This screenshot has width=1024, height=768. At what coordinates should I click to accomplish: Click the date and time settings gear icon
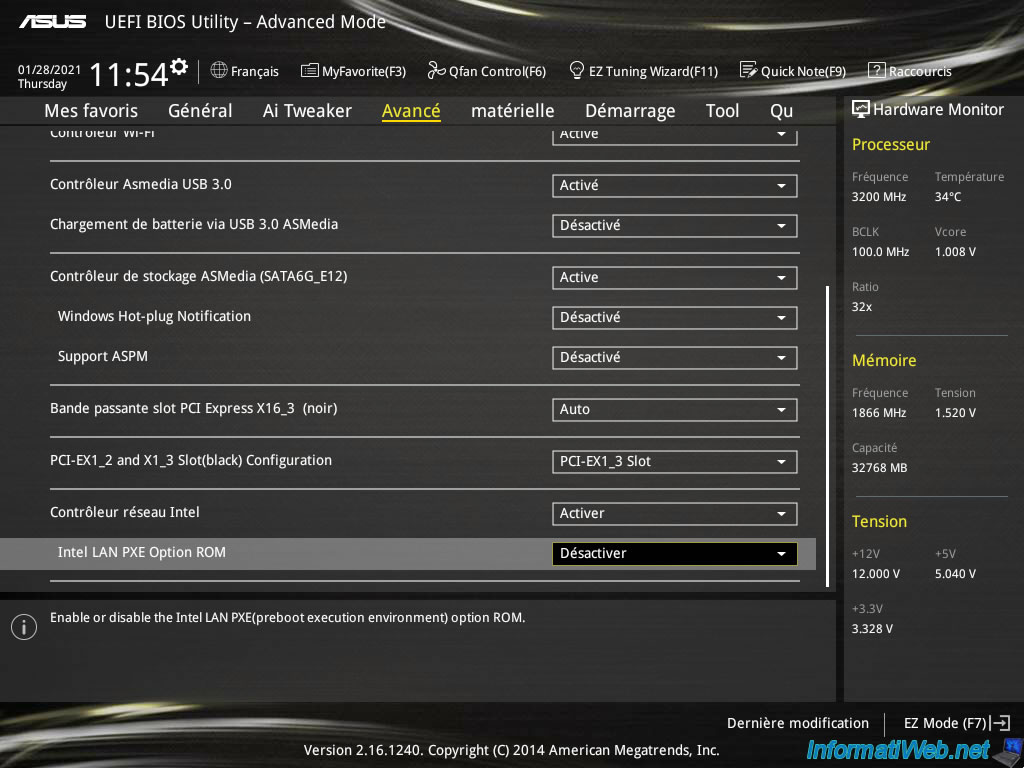coord(179,67)
